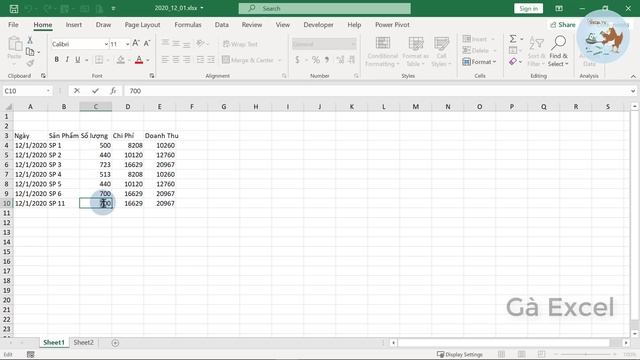Image resolution: width=640 pixels, height=360 pixels.
Task: Confirm entry with formula bar checkmark
Action: pyautogui.click(x=95, y=91)
